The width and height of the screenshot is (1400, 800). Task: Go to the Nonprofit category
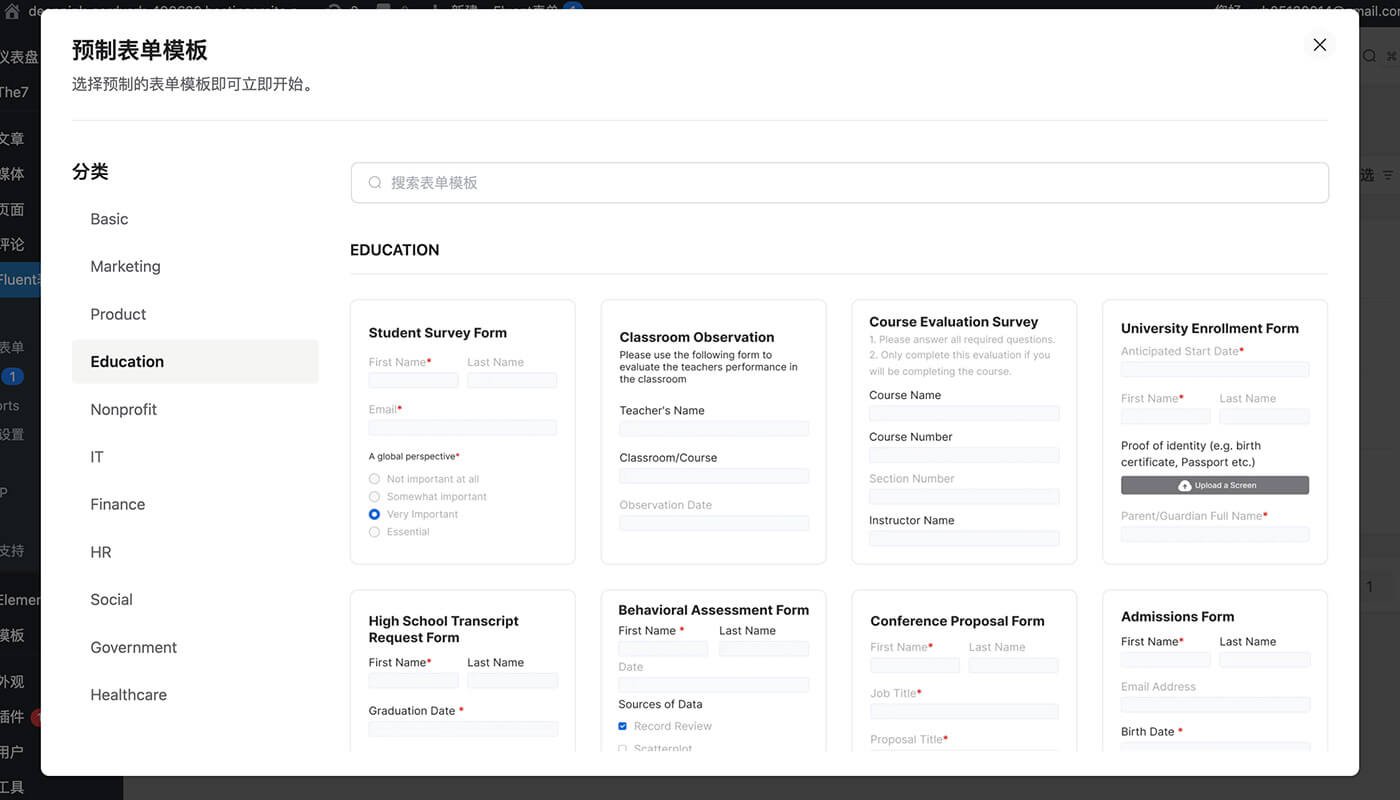coord(123,410)
